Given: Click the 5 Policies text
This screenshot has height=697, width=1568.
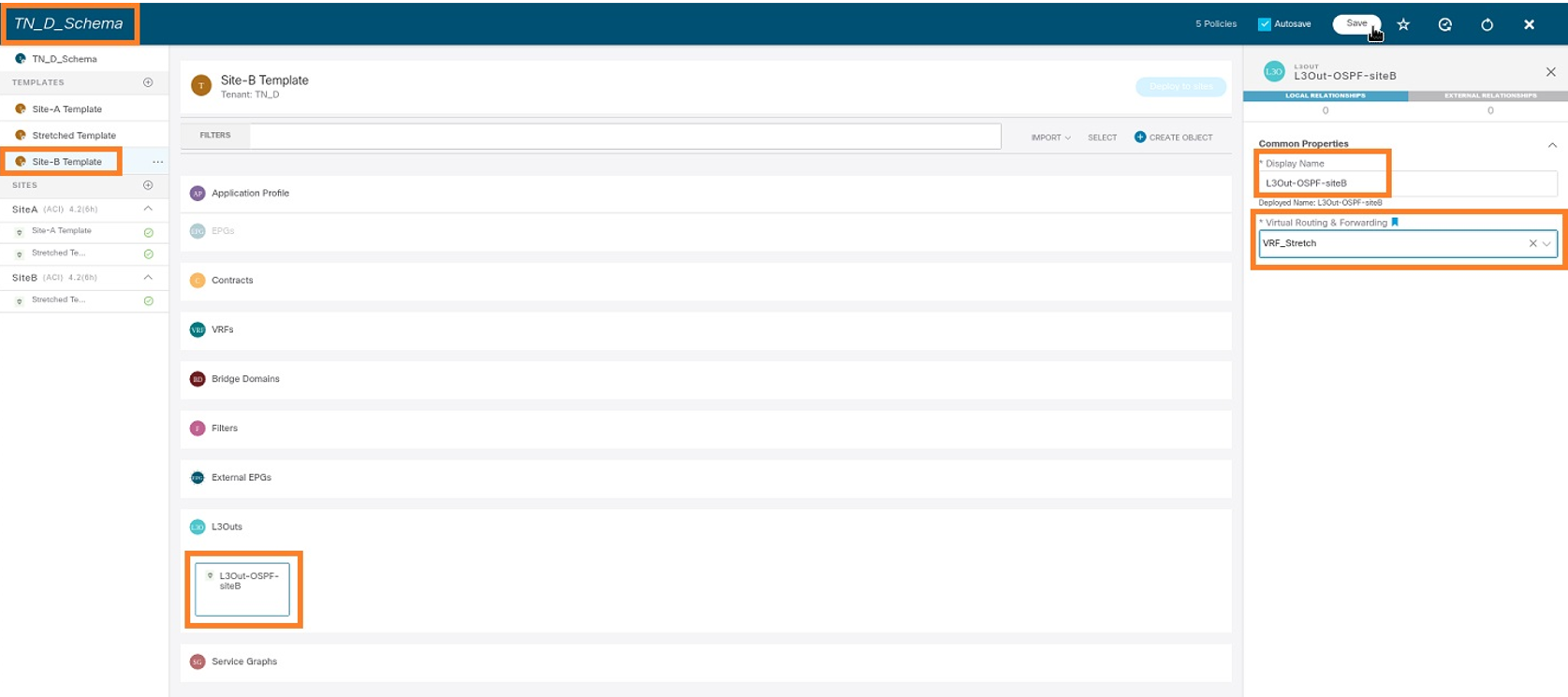Looking at the screenshot, I should pyautogui.click(x=1215, y=24).
